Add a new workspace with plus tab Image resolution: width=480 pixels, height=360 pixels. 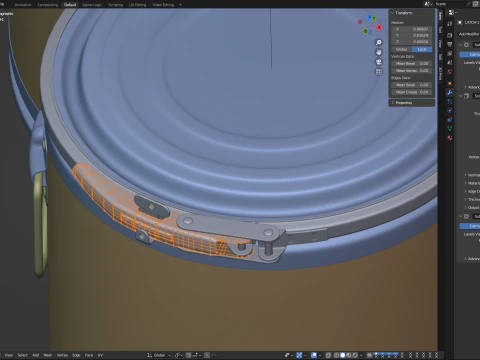click(x=180, y=5)
